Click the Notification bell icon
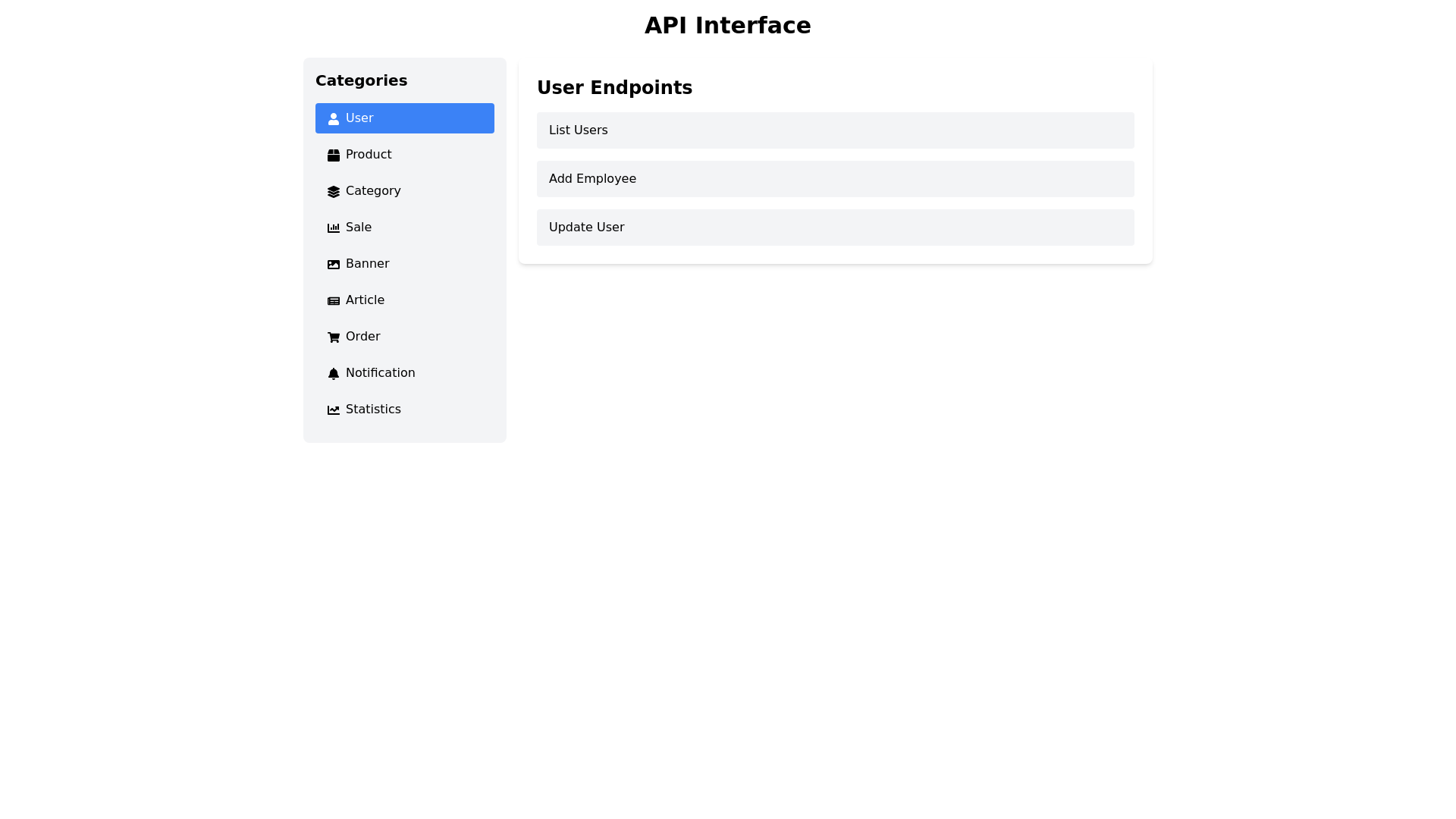This screenshot has height=819, width=1456. click(334, 374)
